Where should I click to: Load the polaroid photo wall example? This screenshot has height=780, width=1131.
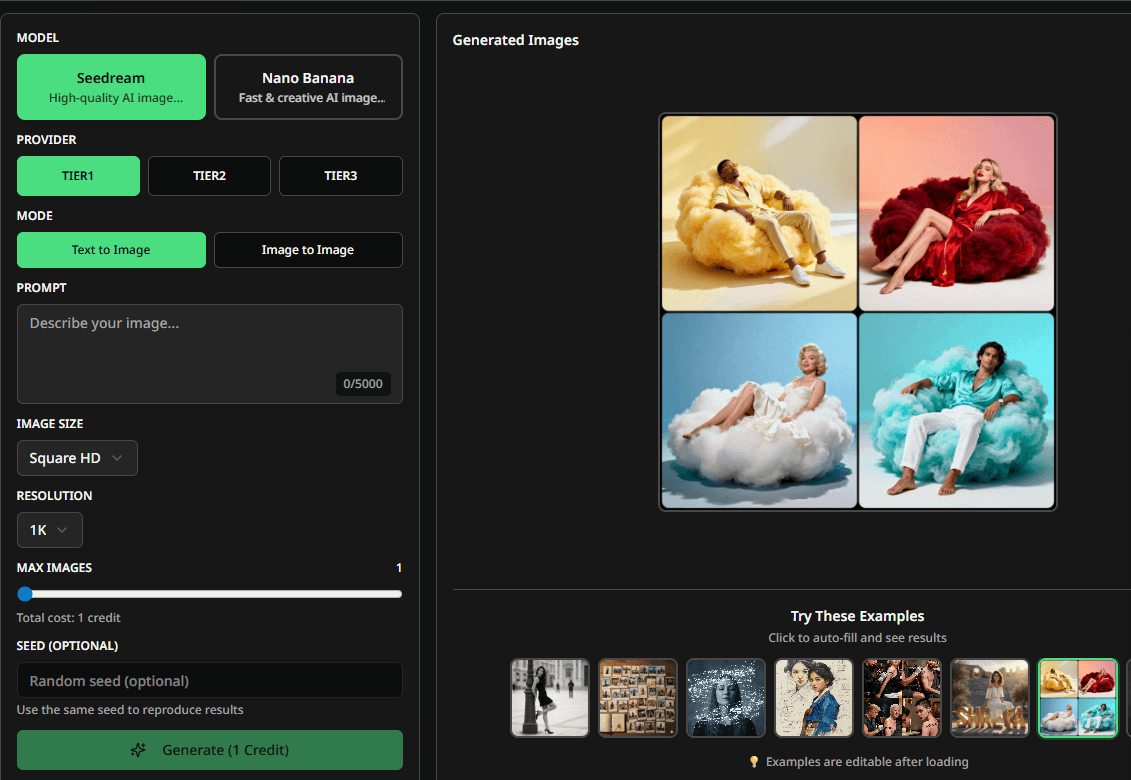(638, 697)
